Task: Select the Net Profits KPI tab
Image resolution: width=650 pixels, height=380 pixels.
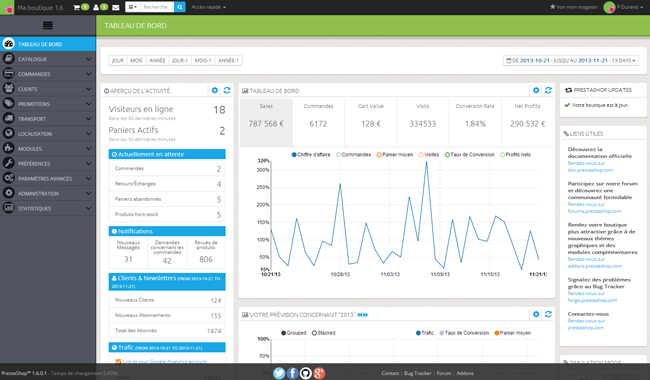Action: [527, 122]
